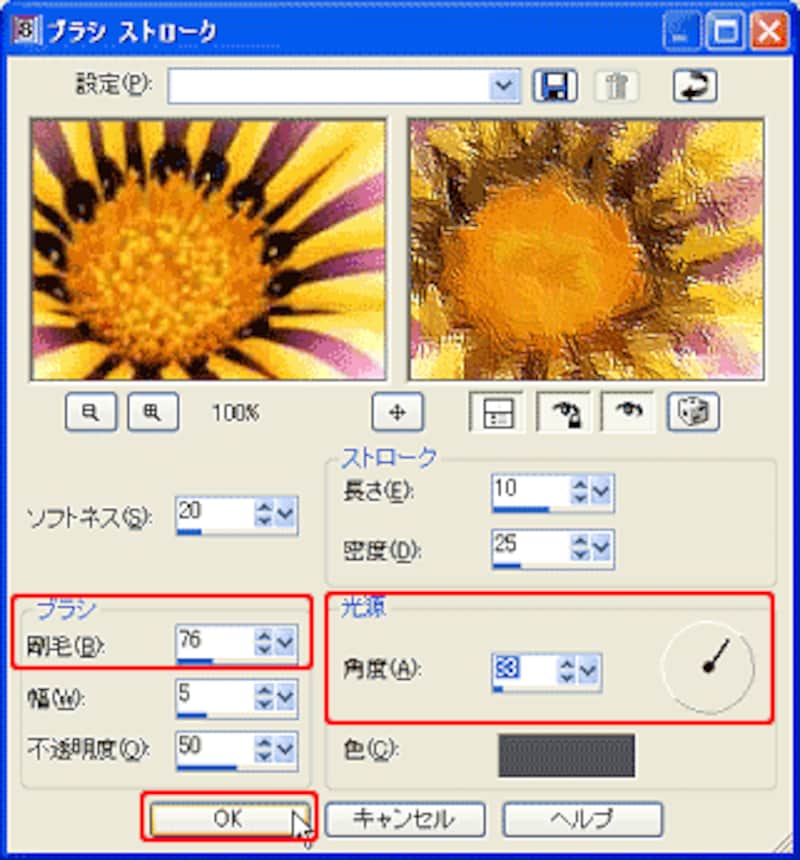Click the reset to default arrow icon
This screenshot has width=800, height=860.
click(x=695, y=86)
